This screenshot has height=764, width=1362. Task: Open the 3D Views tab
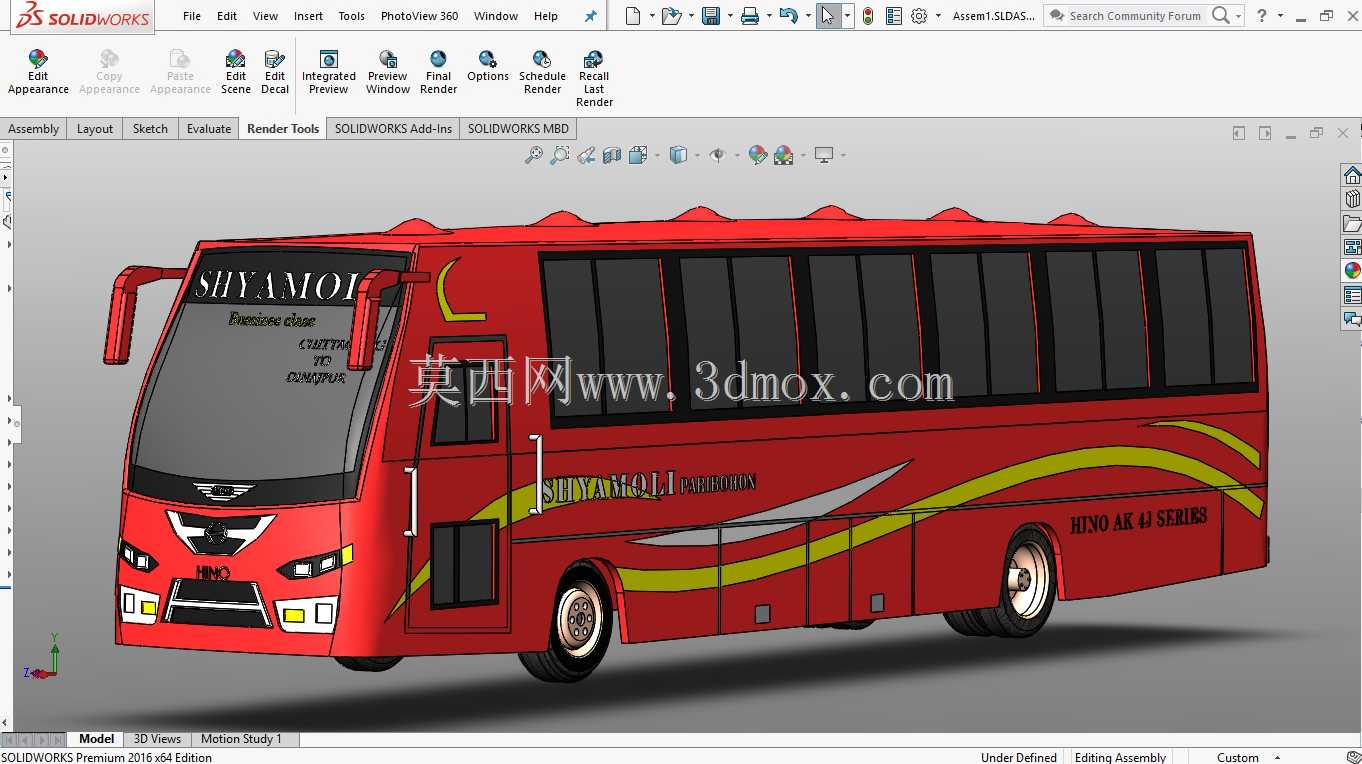point(157,739)
